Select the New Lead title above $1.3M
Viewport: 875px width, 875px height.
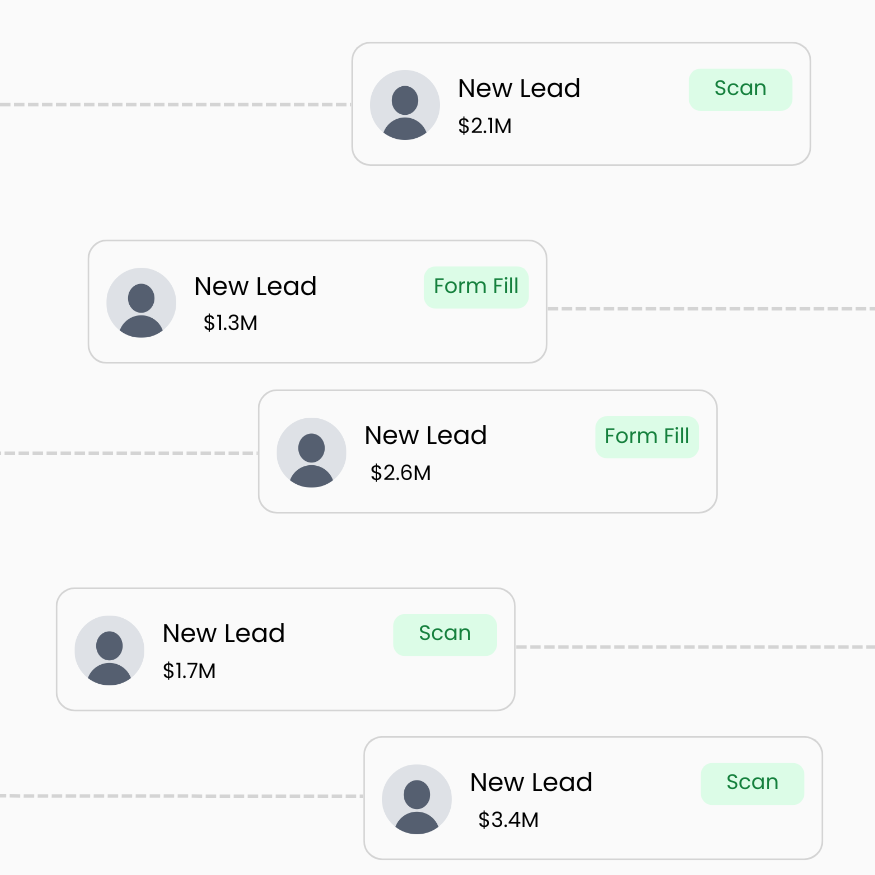(256, 286)
